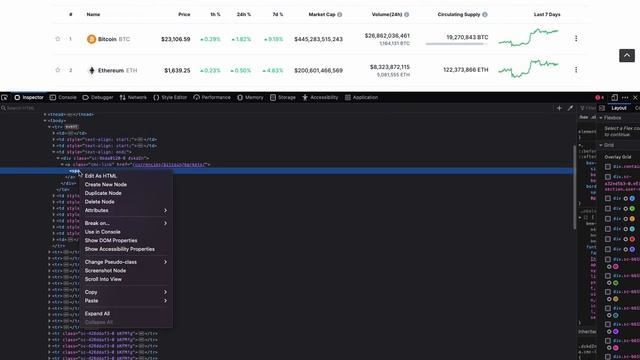Open the three-dot menu on Bitcoin row

[x=576, y=38]
